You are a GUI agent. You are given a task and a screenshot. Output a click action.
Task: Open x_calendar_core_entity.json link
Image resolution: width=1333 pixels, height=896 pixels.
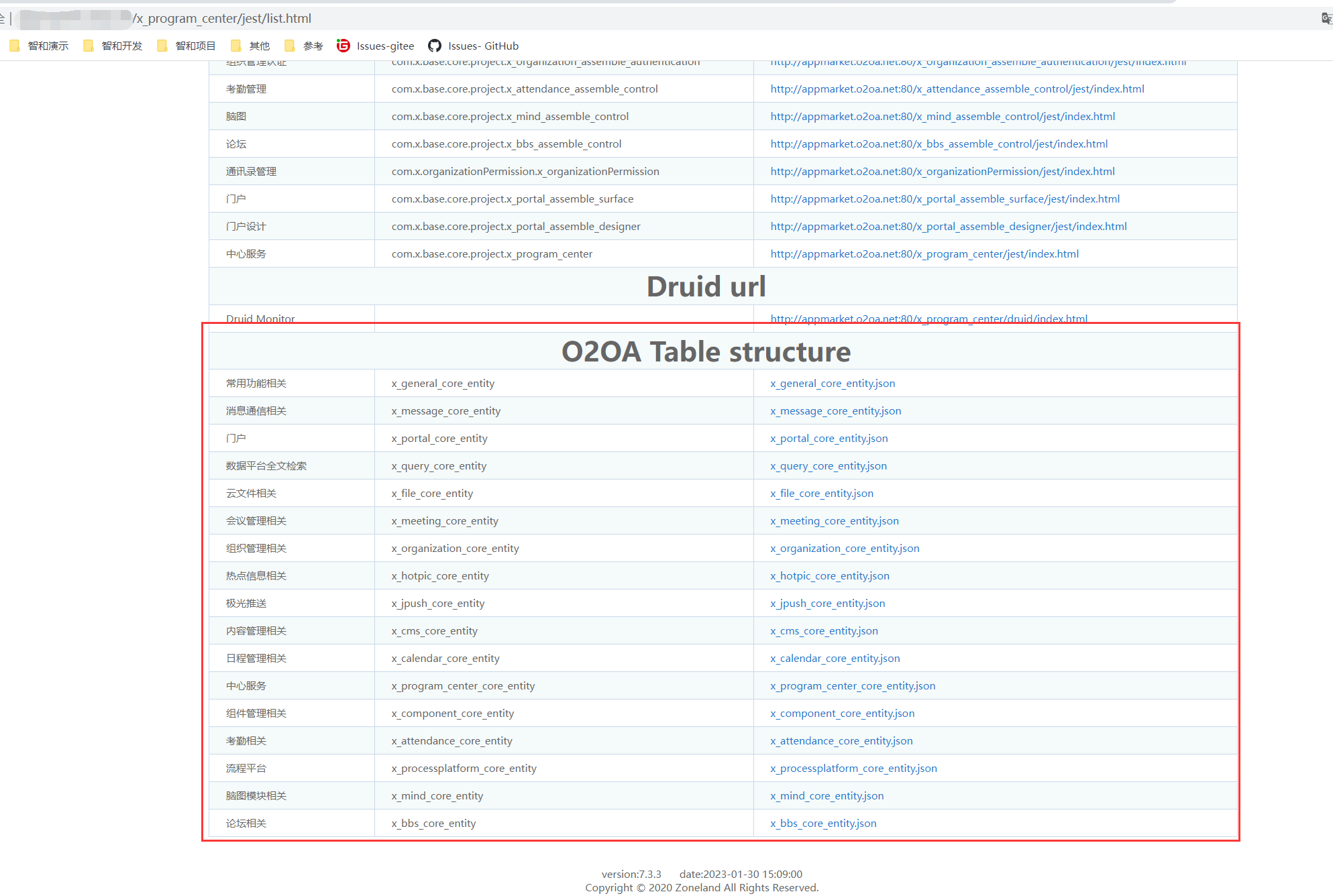point(835,658)
